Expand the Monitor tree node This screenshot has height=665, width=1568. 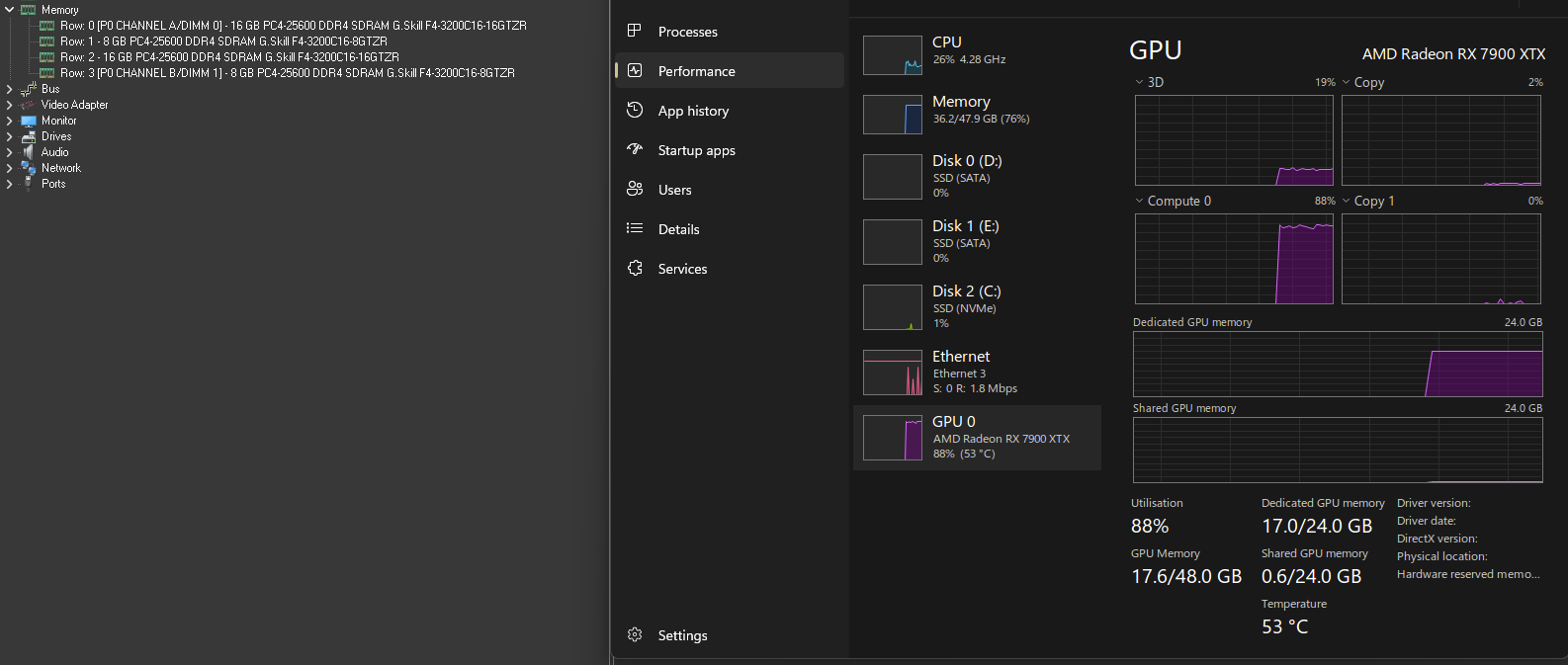click(x=9, y=121)
